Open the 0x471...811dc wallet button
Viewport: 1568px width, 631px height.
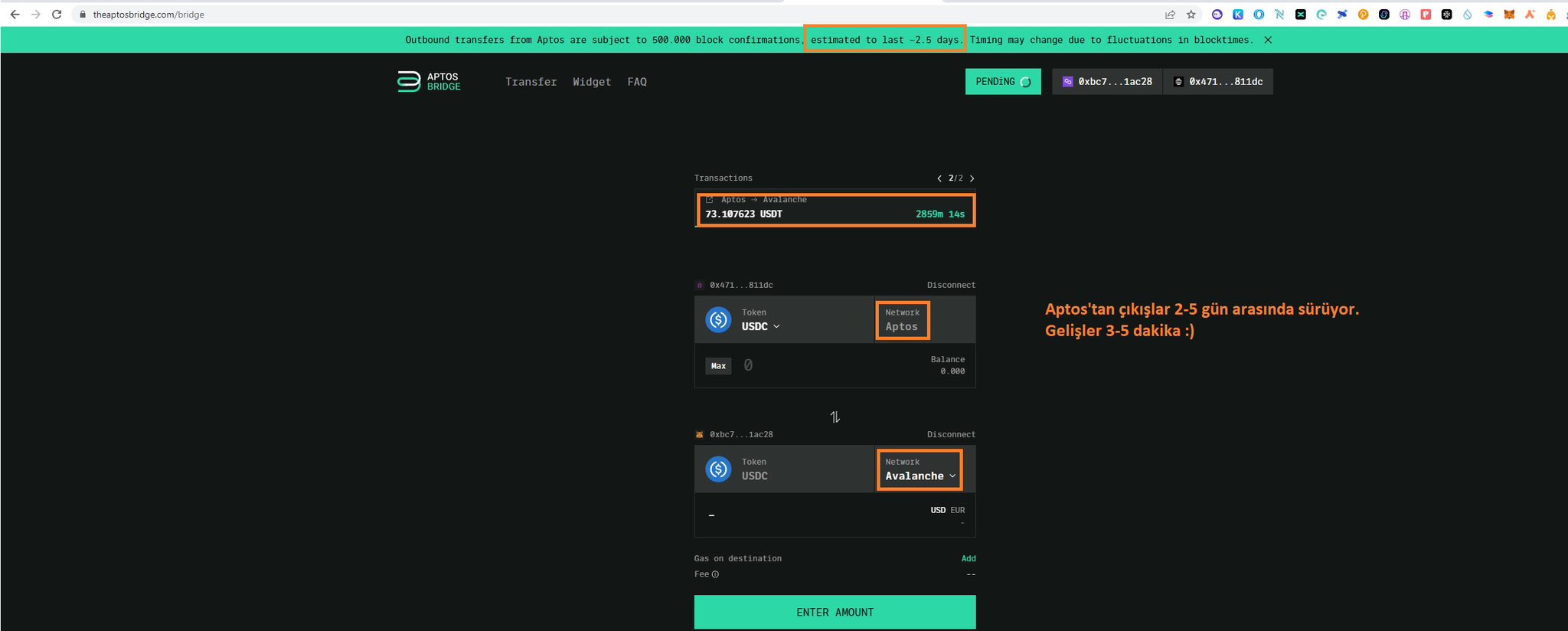tap(1218, 82)
